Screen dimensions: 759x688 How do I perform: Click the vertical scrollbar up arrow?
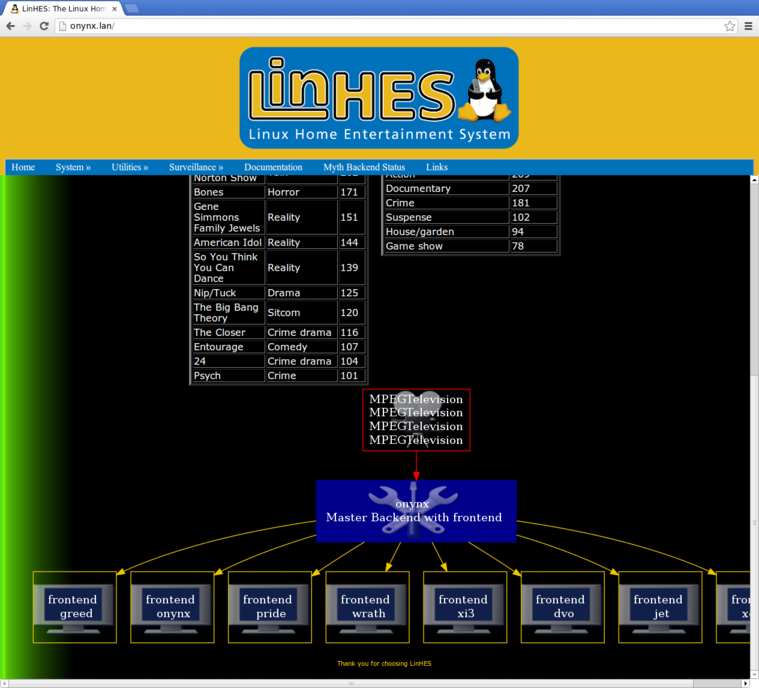(x=754, y=179)
